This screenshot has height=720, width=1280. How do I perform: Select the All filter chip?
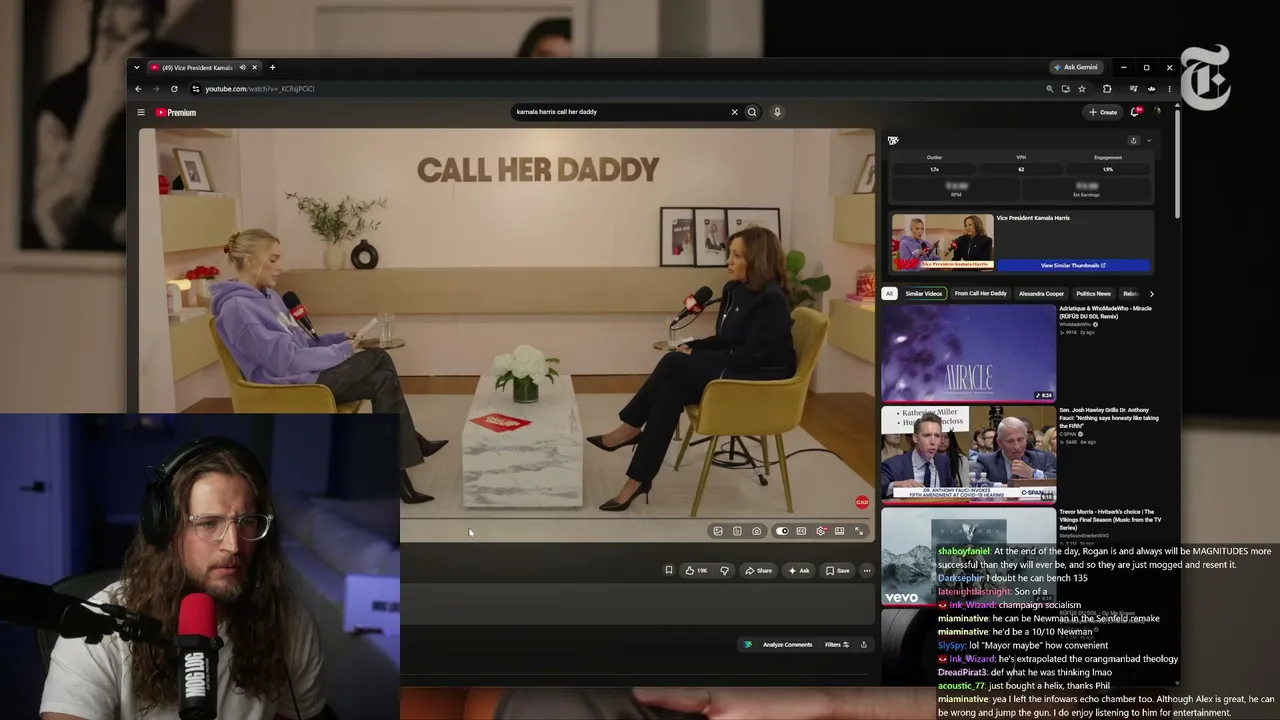[x=889, y=294]
